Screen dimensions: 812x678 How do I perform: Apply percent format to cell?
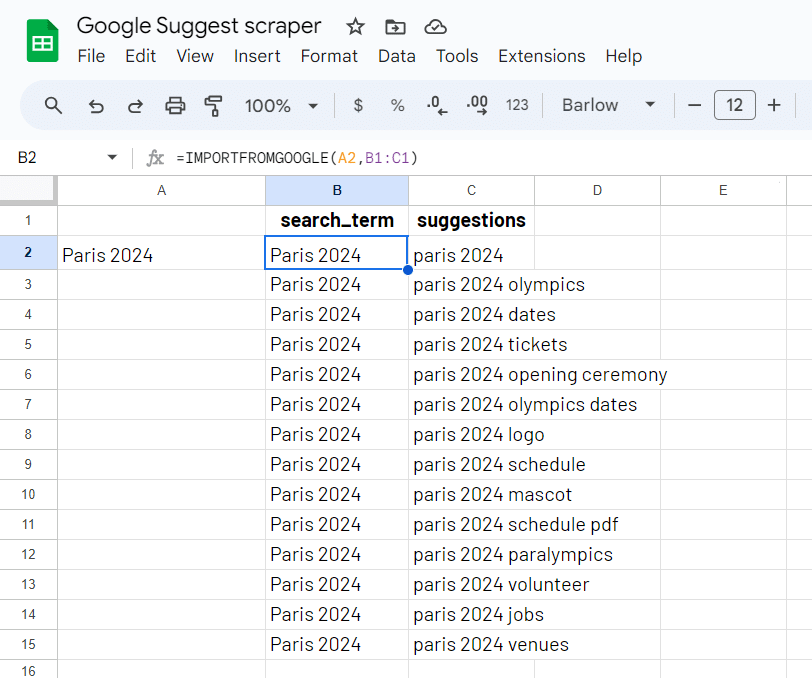coord(397,105)
